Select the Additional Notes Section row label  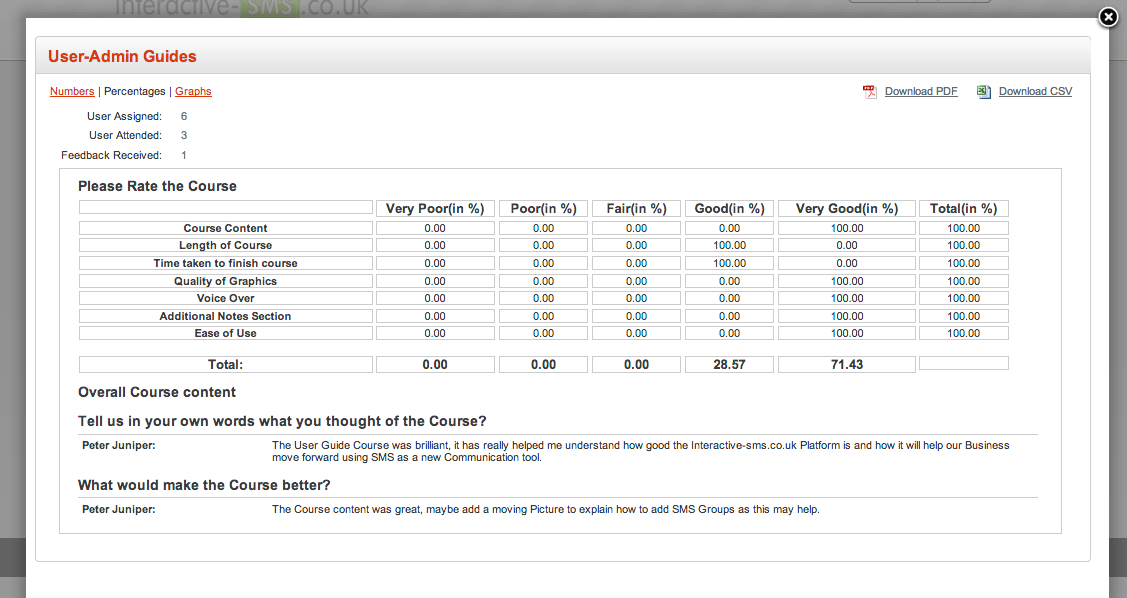click(x=225, y=316)
